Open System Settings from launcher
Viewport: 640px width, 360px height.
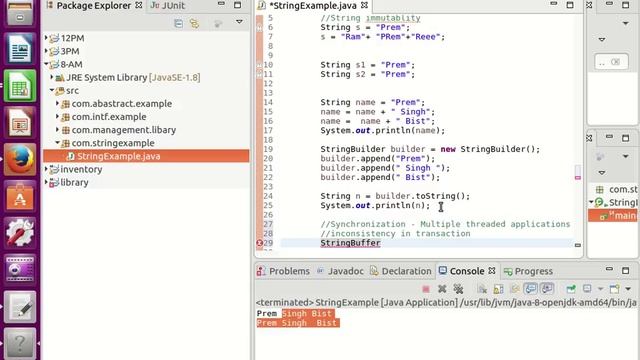point(20,232)
